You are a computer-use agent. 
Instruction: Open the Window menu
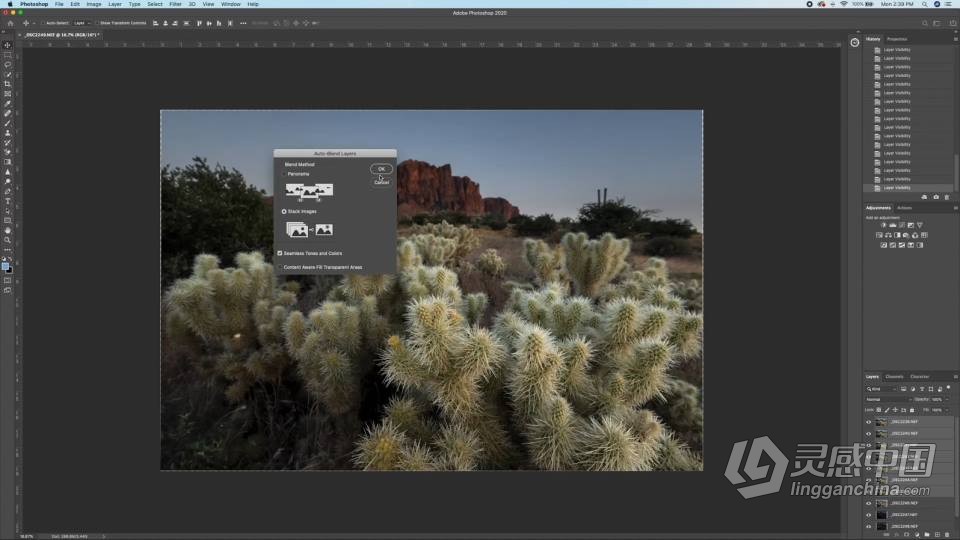(231, 4)
